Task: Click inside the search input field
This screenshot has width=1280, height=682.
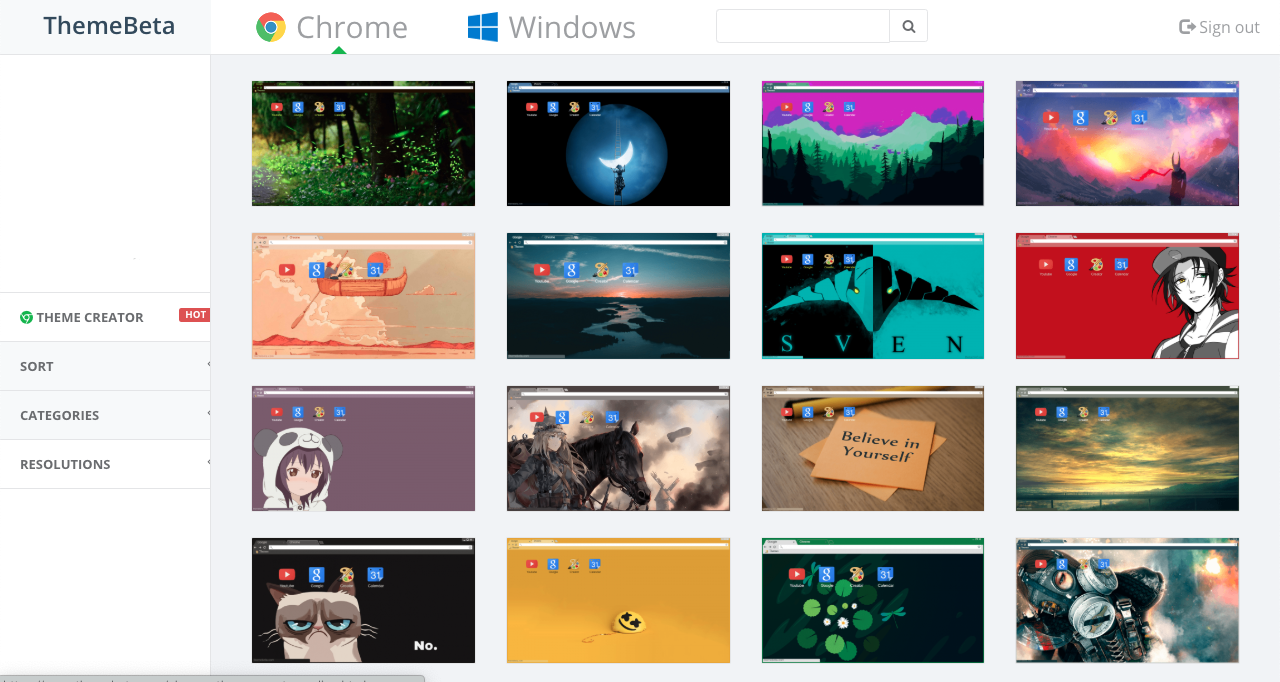Action: (802, 25)
